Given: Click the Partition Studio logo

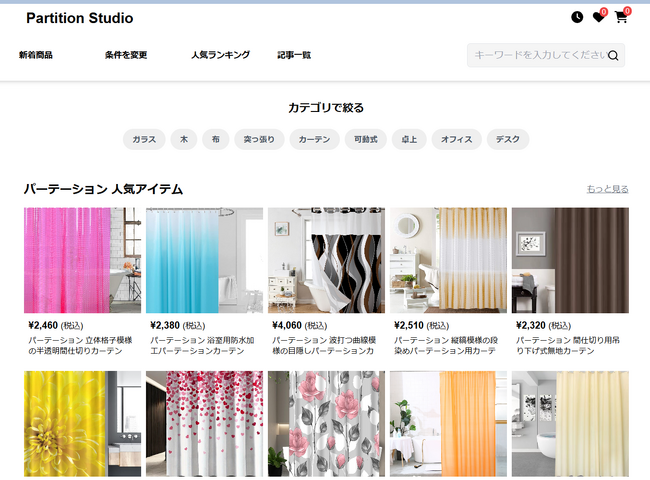Looking at the screenshot, I should pos(79,18).
